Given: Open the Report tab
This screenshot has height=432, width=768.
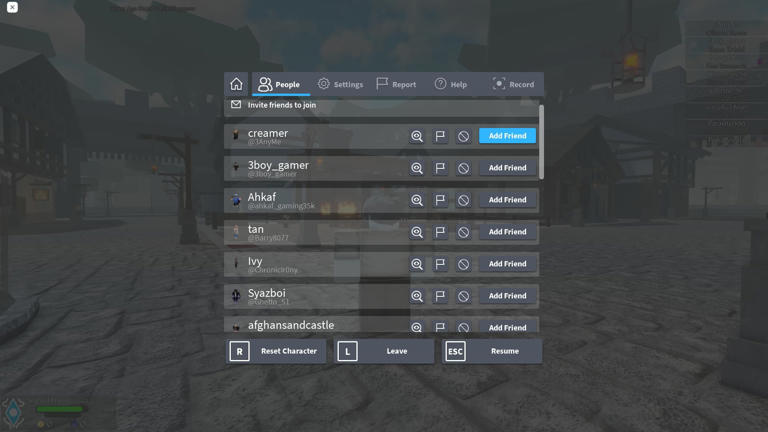Looking at the screenshot, I should click(396, 84).
